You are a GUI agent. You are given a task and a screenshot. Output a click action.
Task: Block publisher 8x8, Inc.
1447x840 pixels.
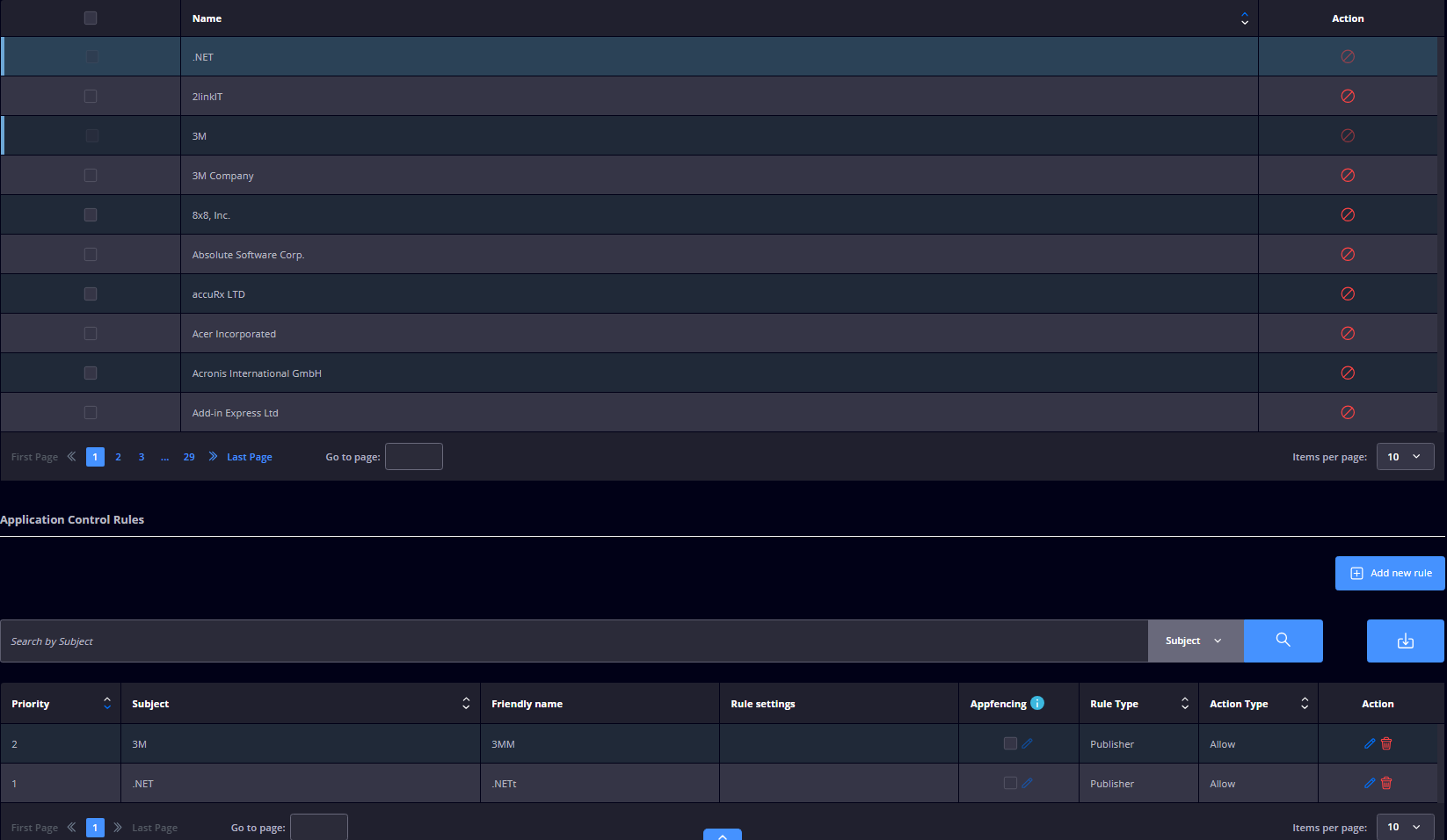[x=1348, y=214]
